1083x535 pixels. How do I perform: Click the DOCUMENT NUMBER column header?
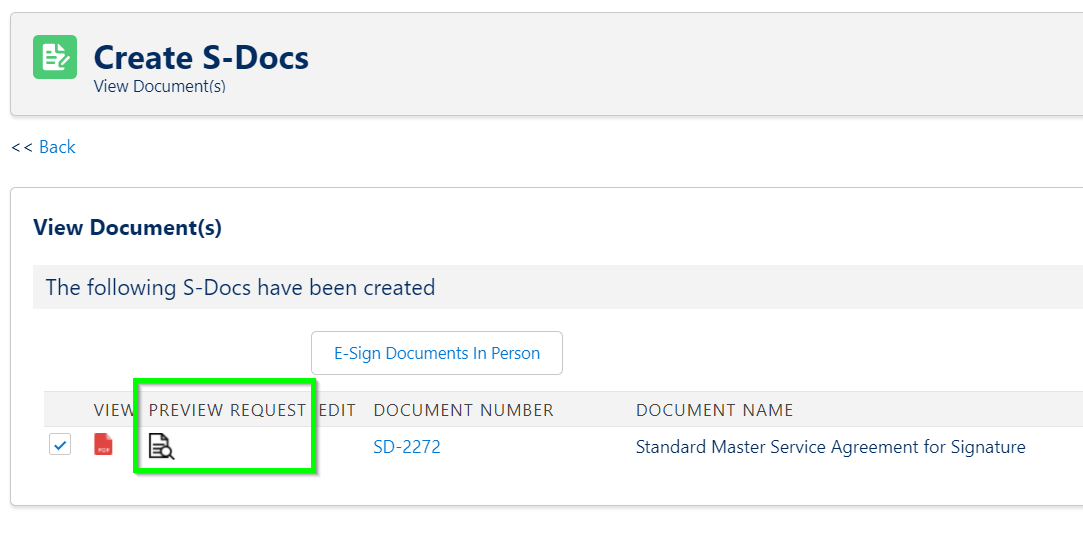point(463,410)
